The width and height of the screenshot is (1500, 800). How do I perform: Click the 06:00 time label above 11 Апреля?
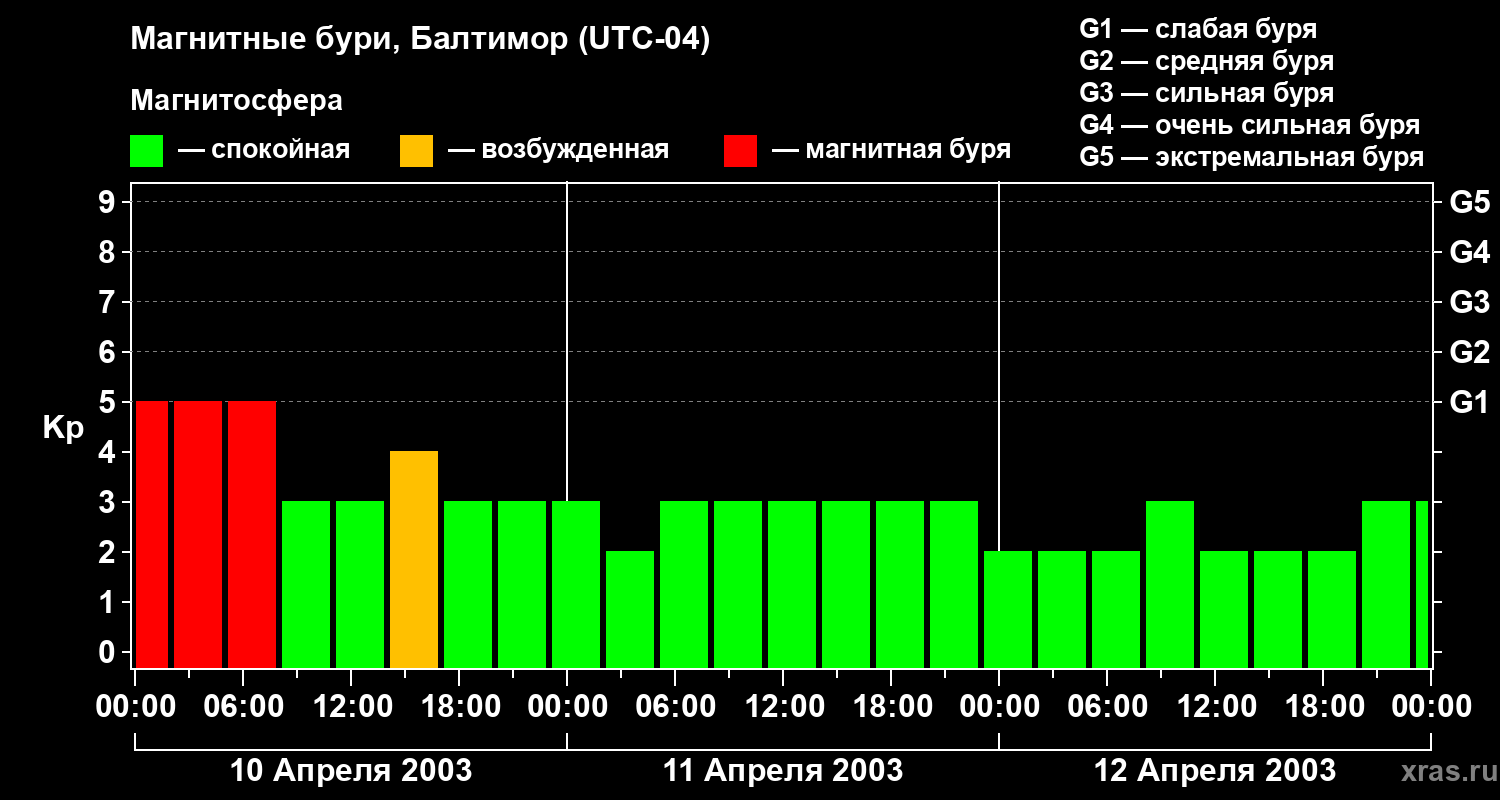675,707
